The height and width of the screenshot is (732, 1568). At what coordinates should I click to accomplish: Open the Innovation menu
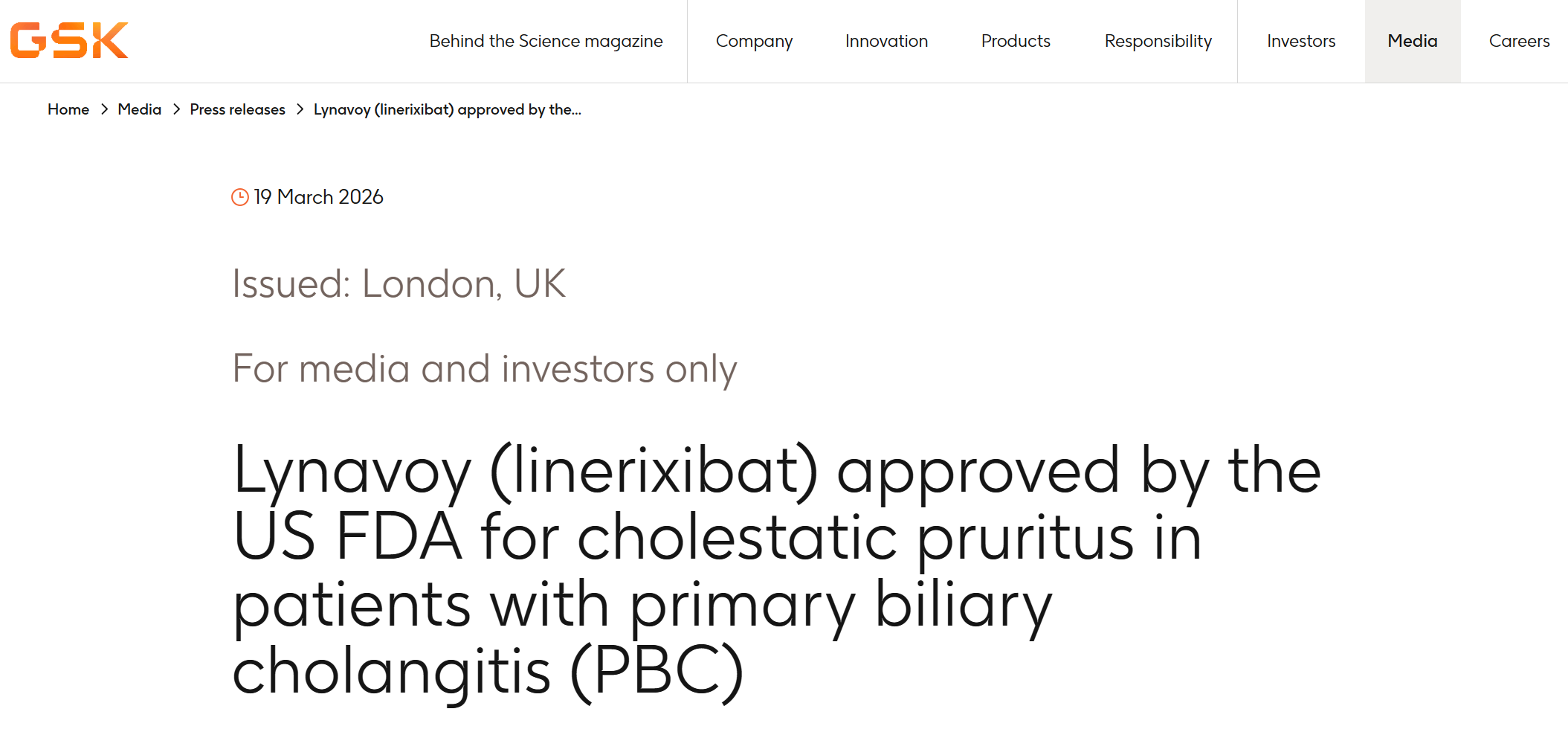coord(886,41)
